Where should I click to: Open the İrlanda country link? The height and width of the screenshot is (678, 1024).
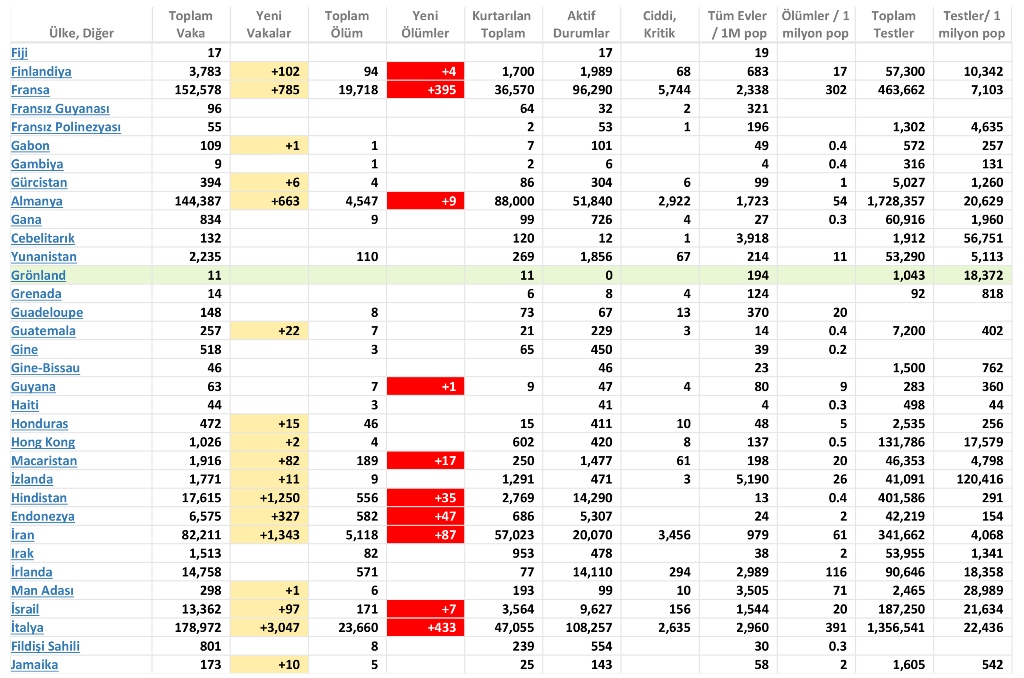point(31,572)
